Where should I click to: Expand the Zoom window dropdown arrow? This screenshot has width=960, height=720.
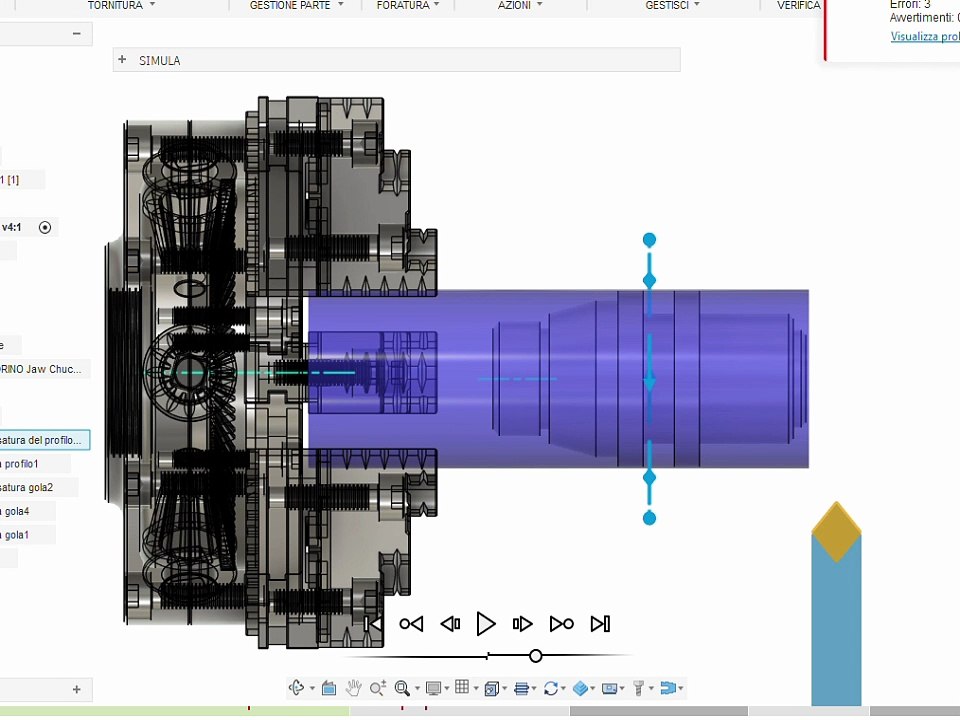tap(418, 689)
